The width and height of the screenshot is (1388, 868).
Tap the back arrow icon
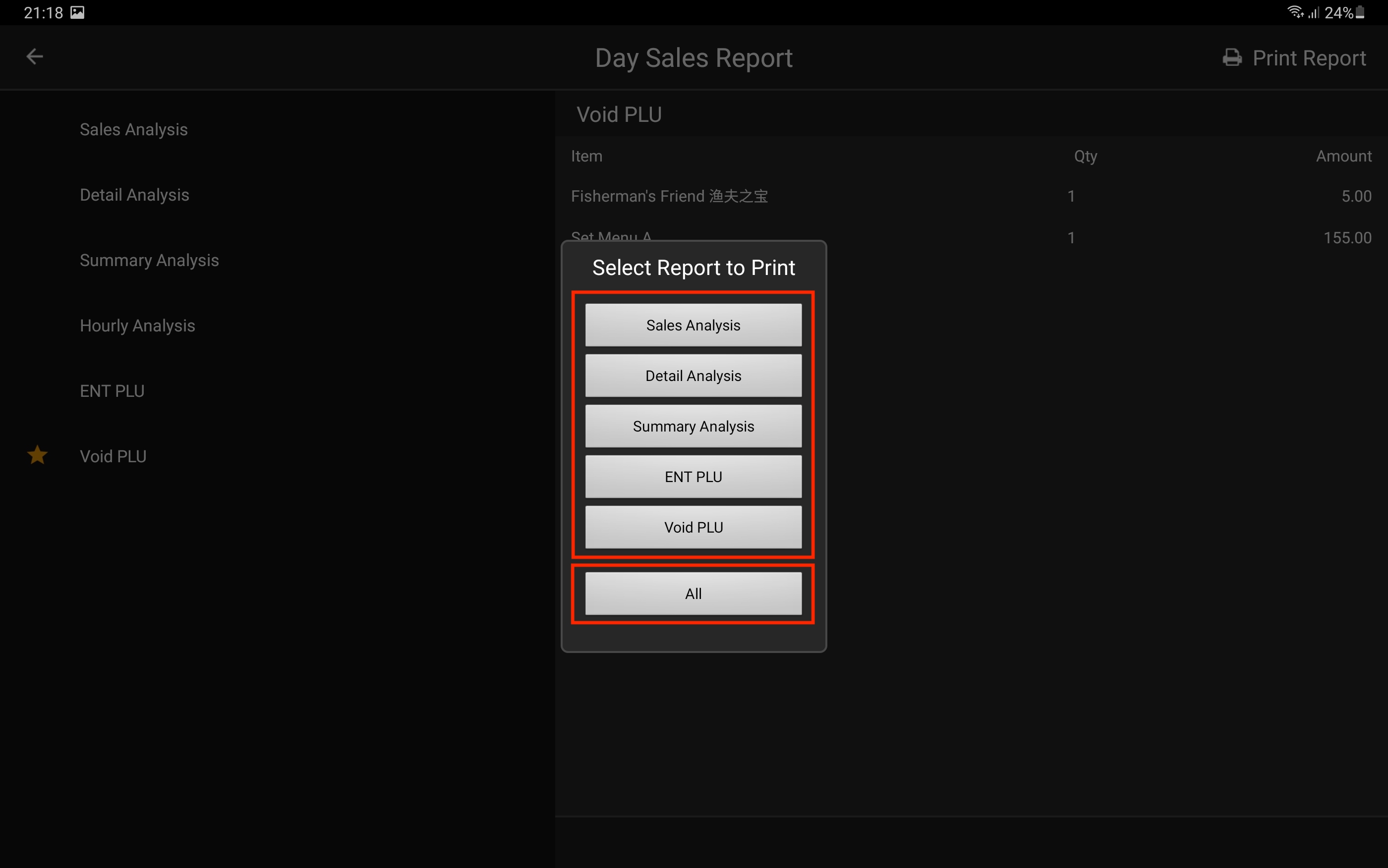coord(35,57)
